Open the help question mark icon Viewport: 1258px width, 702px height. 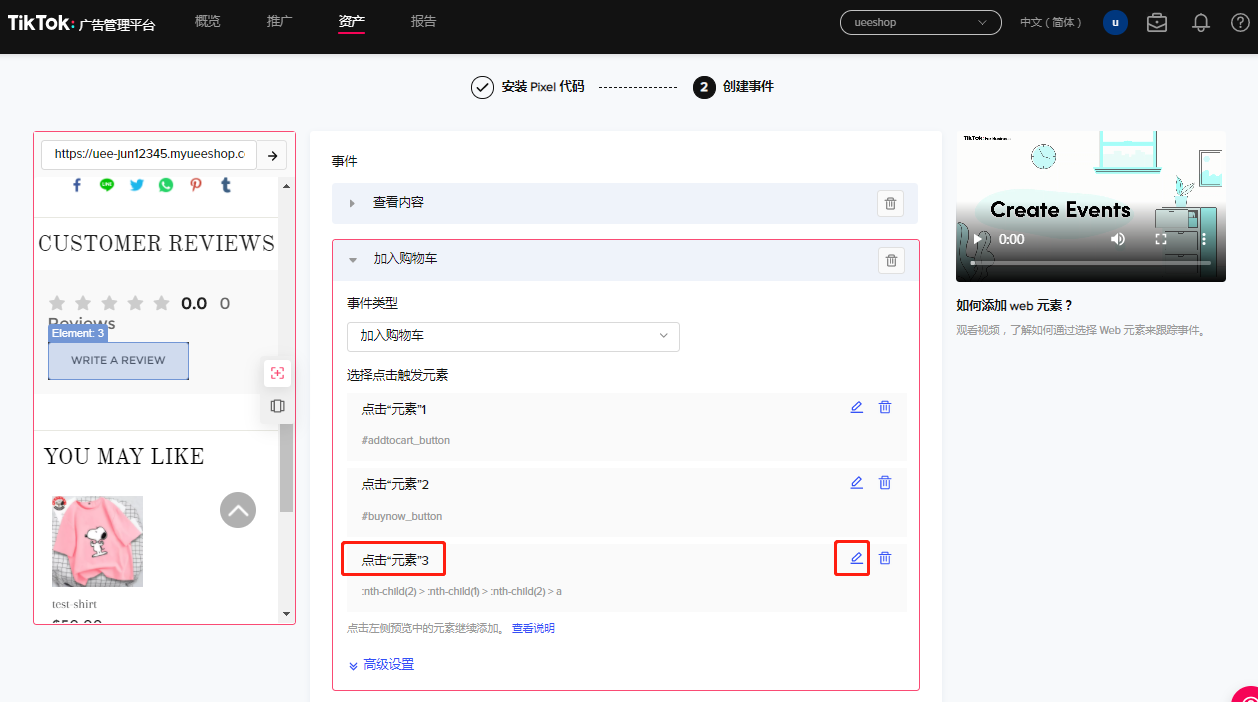pos(1240,22)
